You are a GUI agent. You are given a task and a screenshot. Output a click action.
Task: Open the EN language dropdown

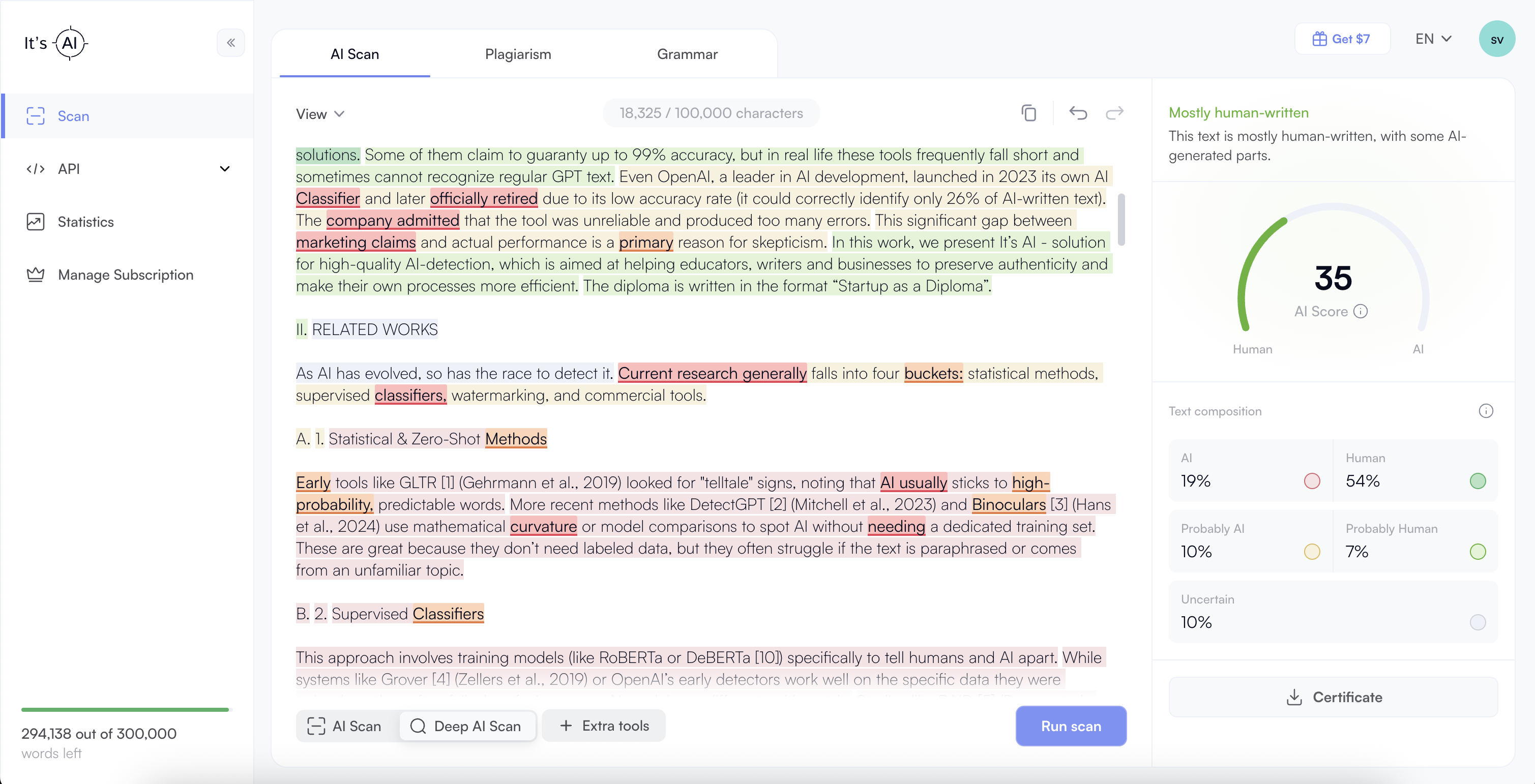(1433, 39)
